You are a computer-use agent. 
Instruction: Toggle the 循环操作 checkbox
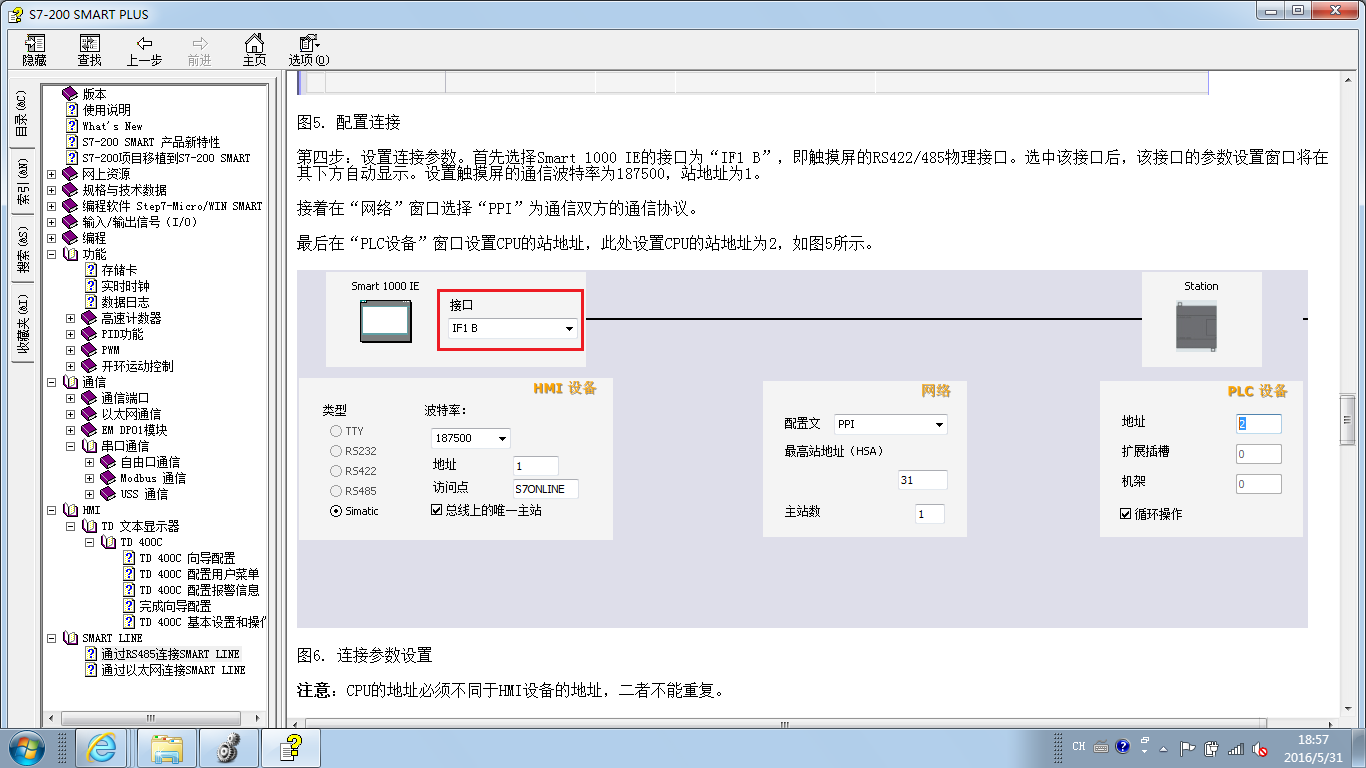[1126, 514]
